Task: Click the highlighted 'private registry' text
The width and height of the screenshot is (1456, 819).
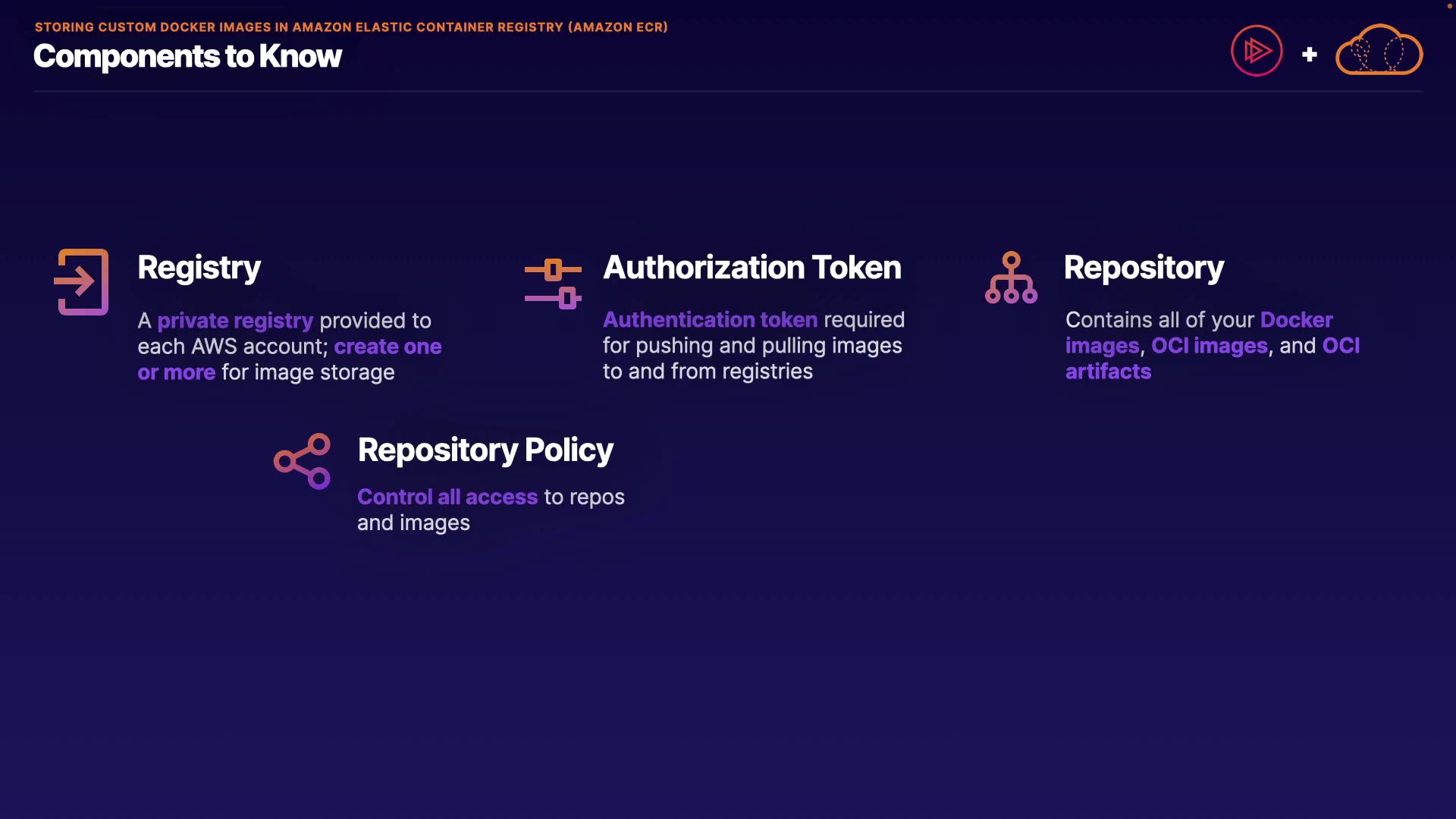Action: coord(235,321)
